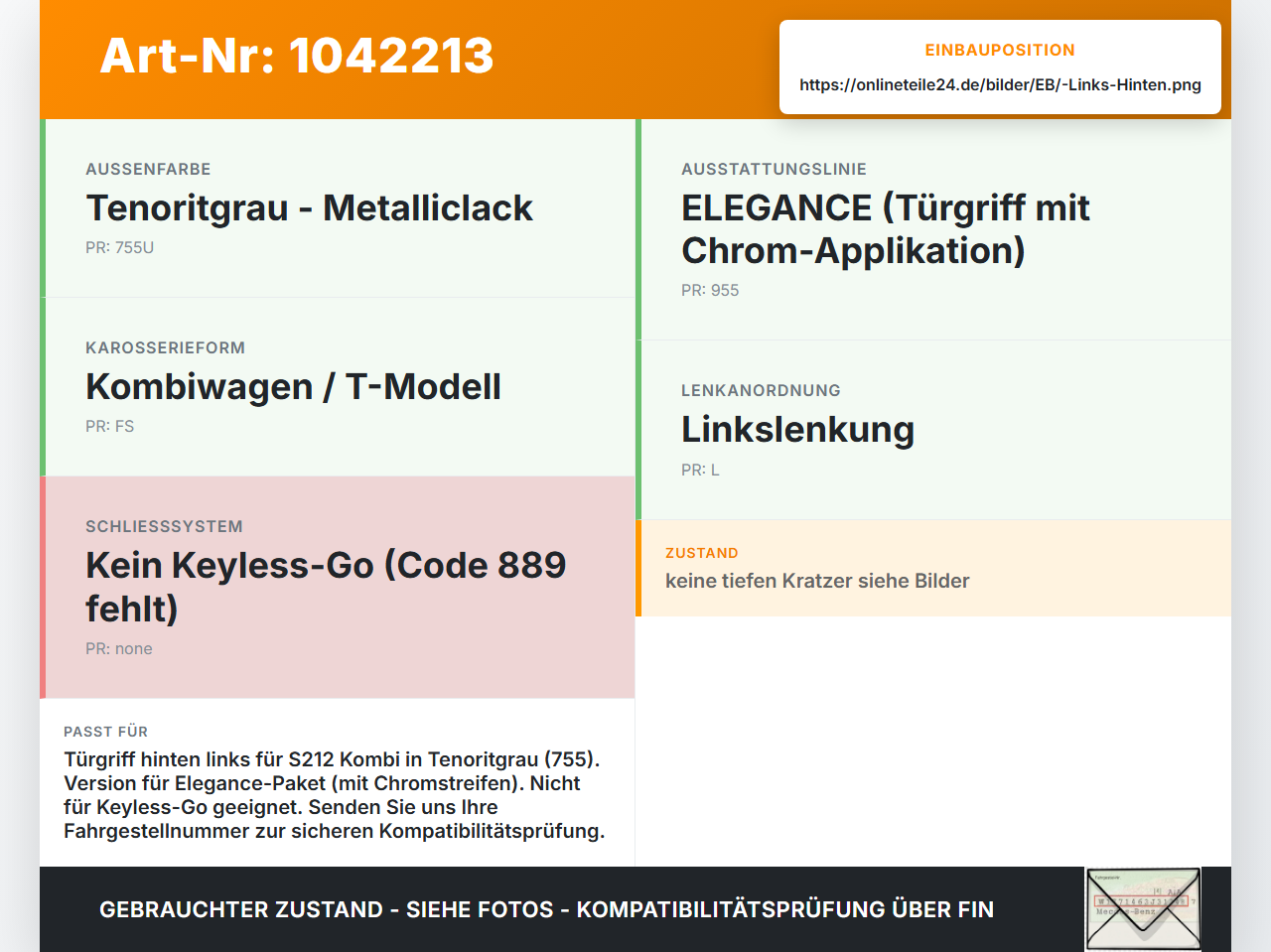1271x952 pixels.
Task: Click the PR: 755U paint code
Action: point(120,247)
